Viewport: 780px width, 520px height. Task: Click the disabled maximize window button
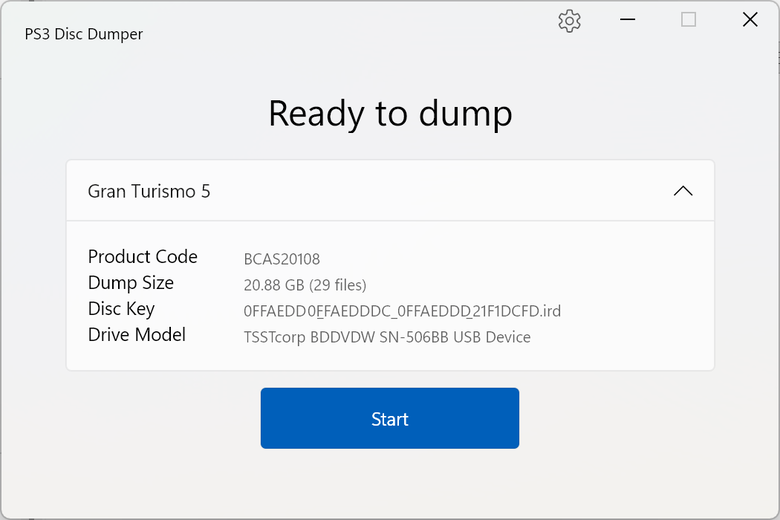688,20
